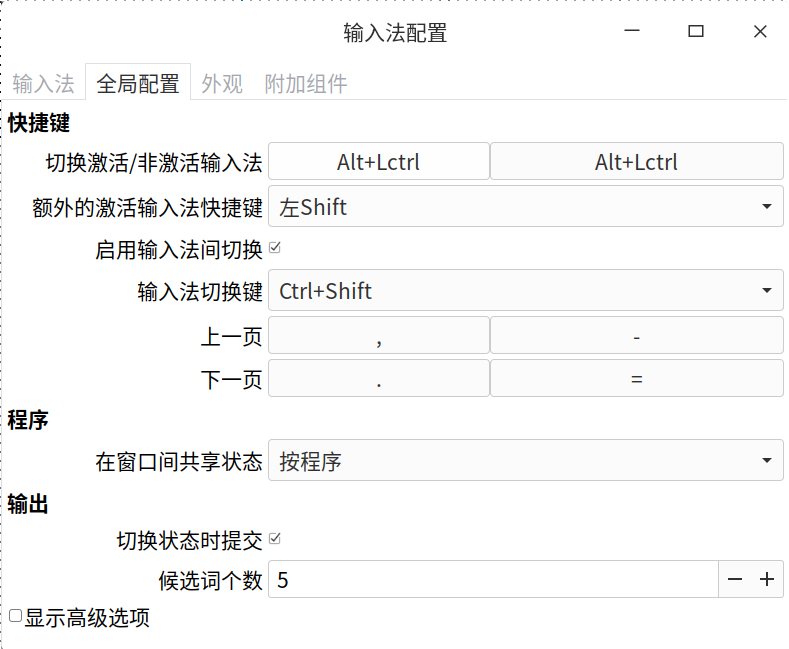Select the 附加组件 tab
The height and width of the screenshot is (649, 789).
pyautogui.click(x=305, y=84)
